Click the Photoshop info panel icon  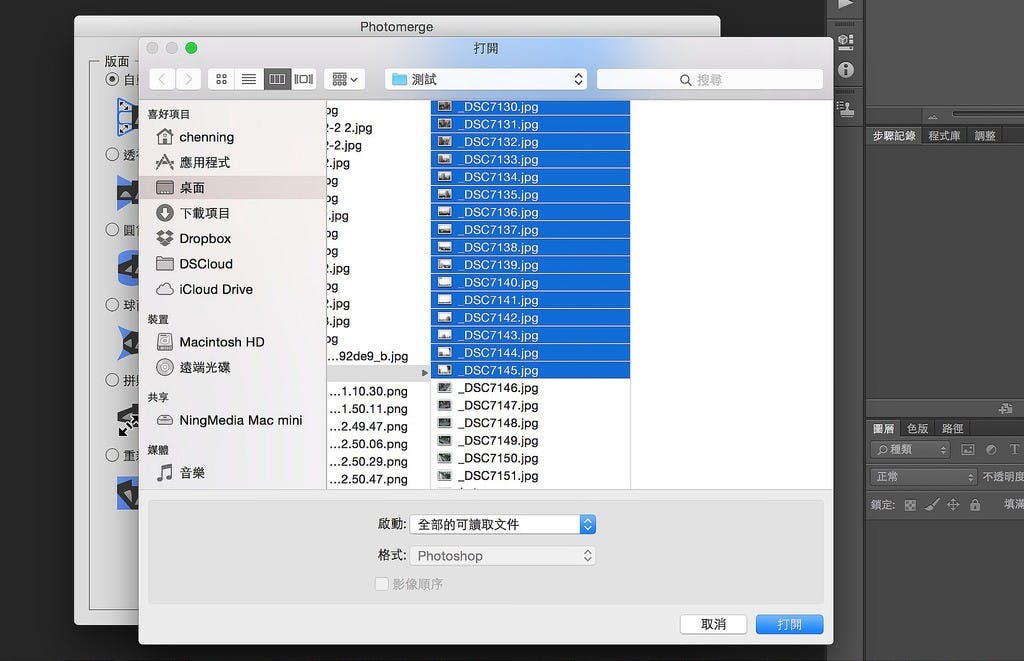846,69
